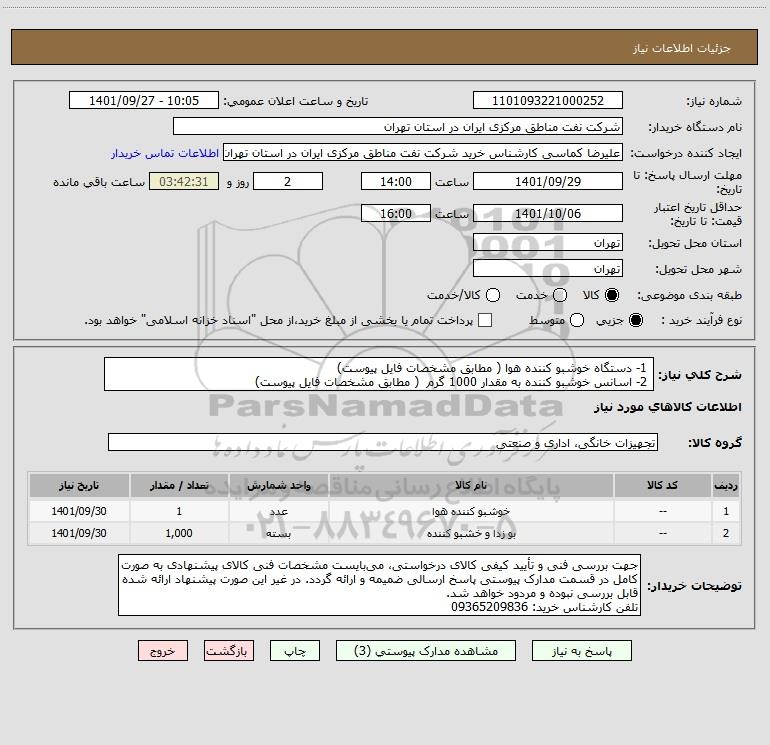
Task: Click unit cell بسته in row 2
Action: [x=278, y=533]
